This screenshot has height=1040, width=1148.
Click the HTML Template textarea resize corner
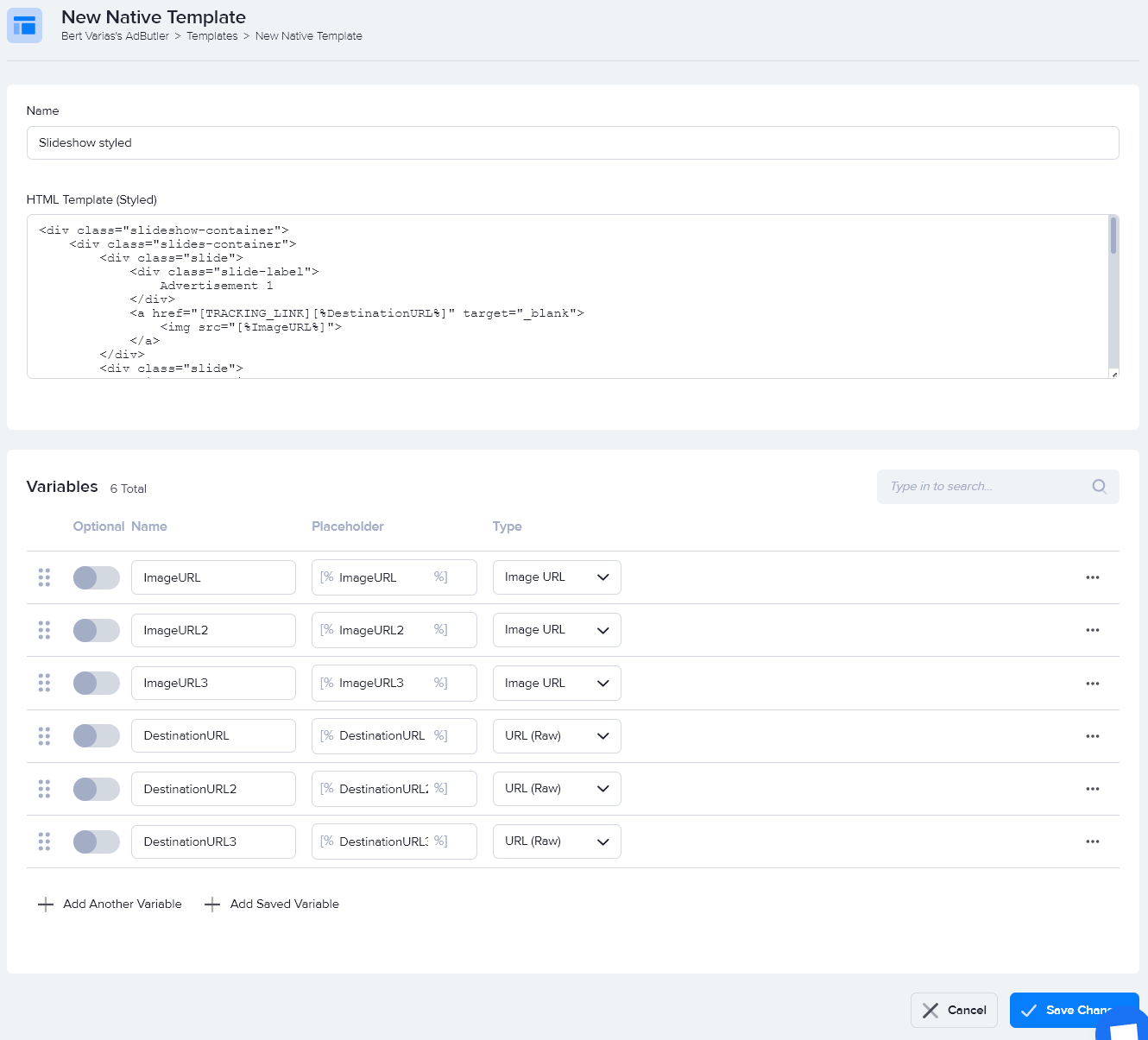coord(1114,374)
